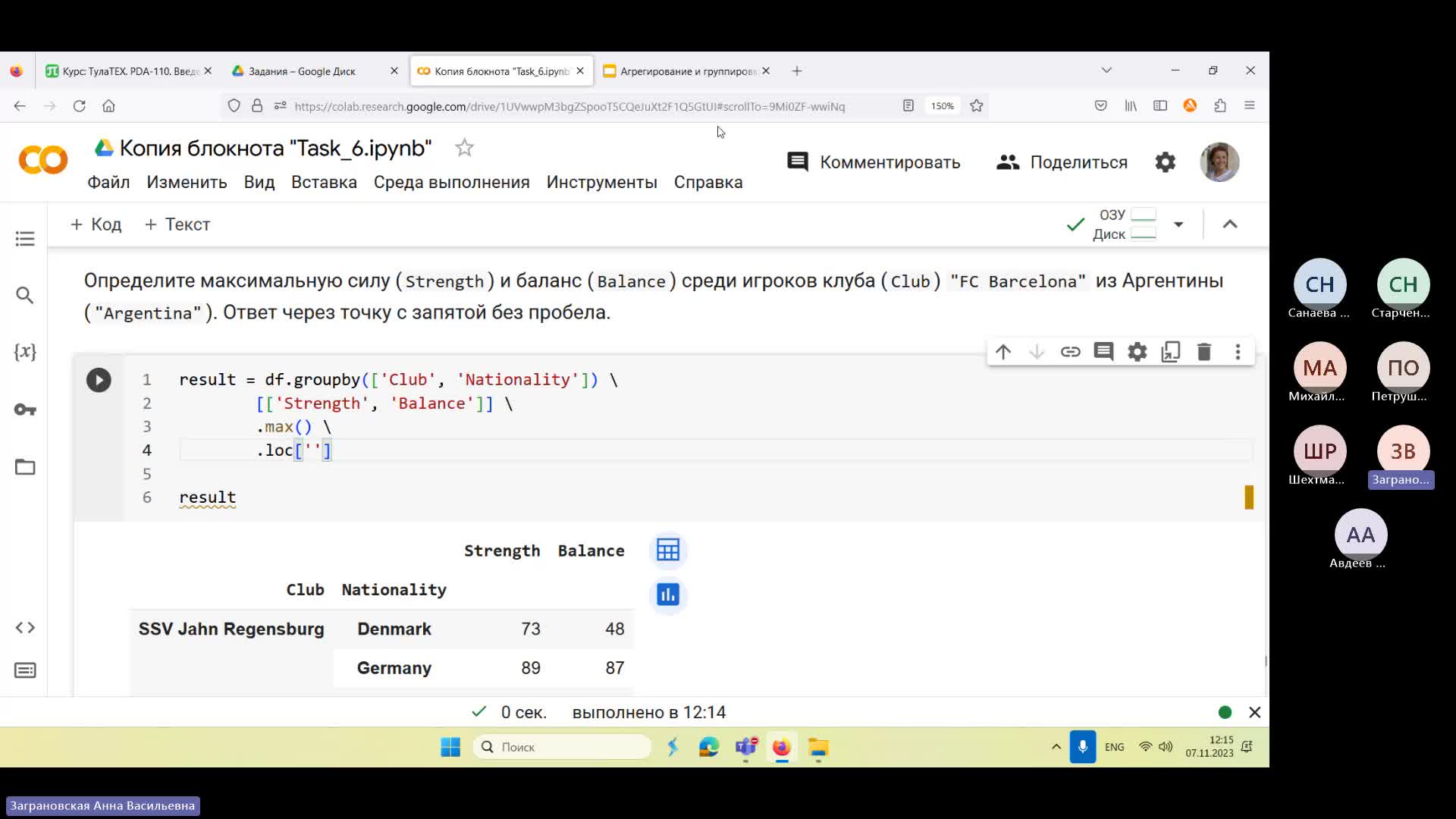Open File Explorer from taskbar
The height and width of the screenshot is (819, 1456).
(x=817, y=747)
